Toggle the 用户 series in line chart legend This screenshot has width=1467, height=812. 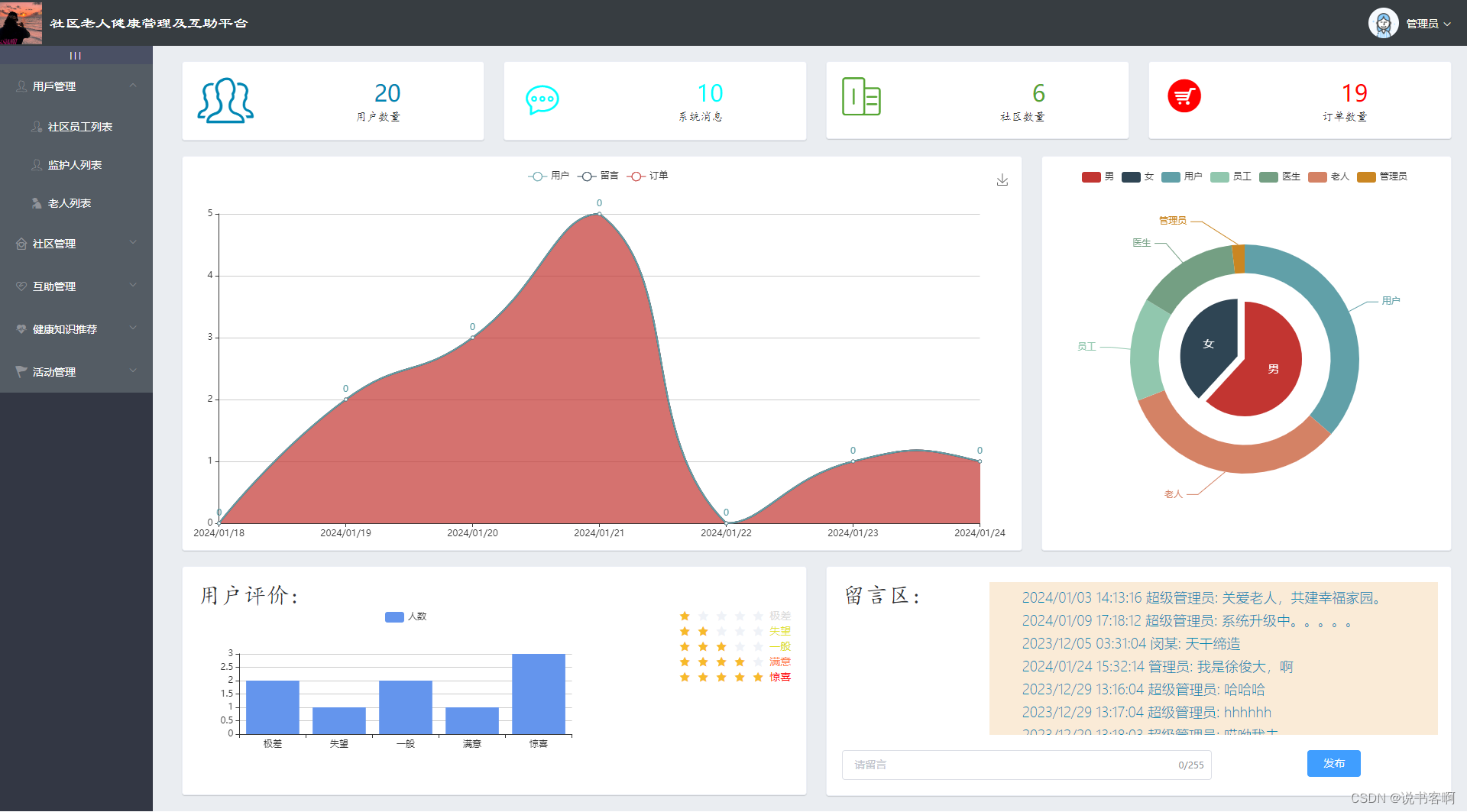[x=549, y=176]
